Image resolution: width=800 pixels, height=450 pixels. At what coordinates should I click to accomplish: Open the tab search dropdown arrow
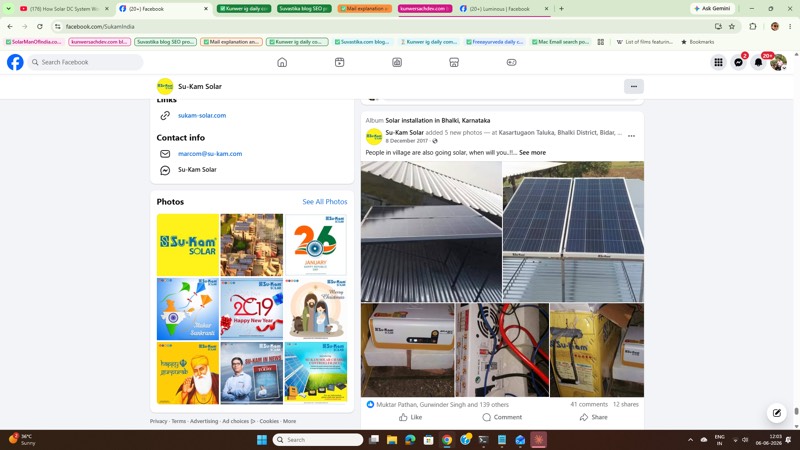(x=8, y=9)
